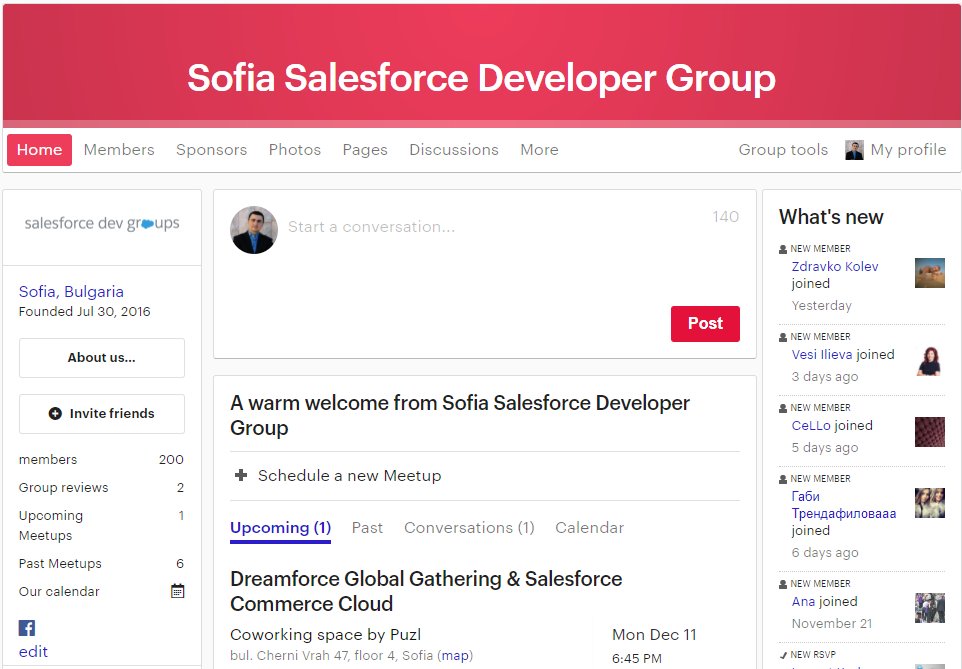Screen dimensions: 962x669
Task: Click the What's new heading
Action: pos(831,217)
